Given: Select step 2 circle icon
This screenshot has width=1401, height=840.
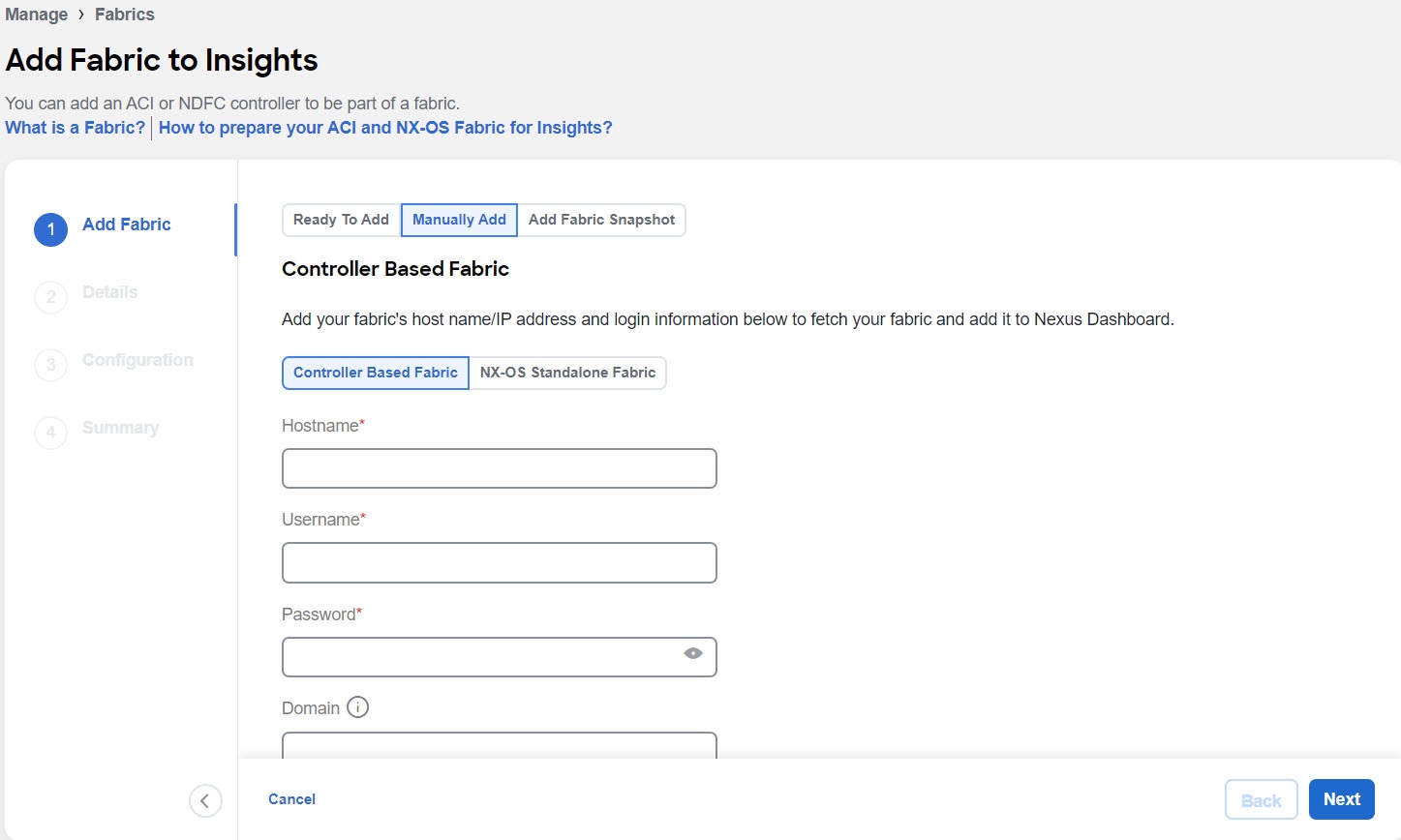Looking at the screenshot, I should coord(51,297).
